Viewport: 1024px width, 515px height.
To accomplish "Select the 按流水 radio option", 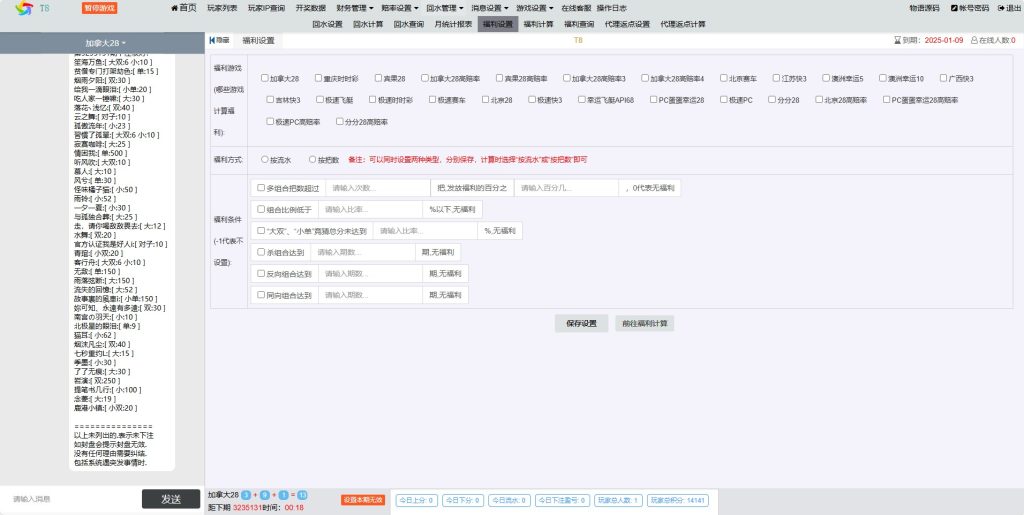I will click(x=264, y=159).
